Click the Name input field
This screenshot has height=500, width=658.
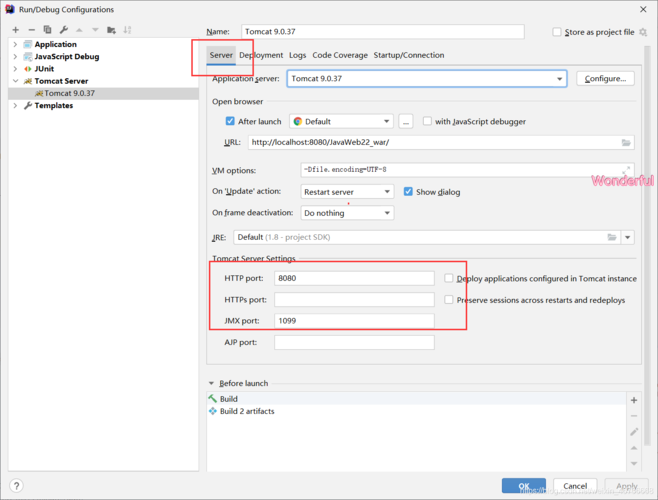click(383, 31)
